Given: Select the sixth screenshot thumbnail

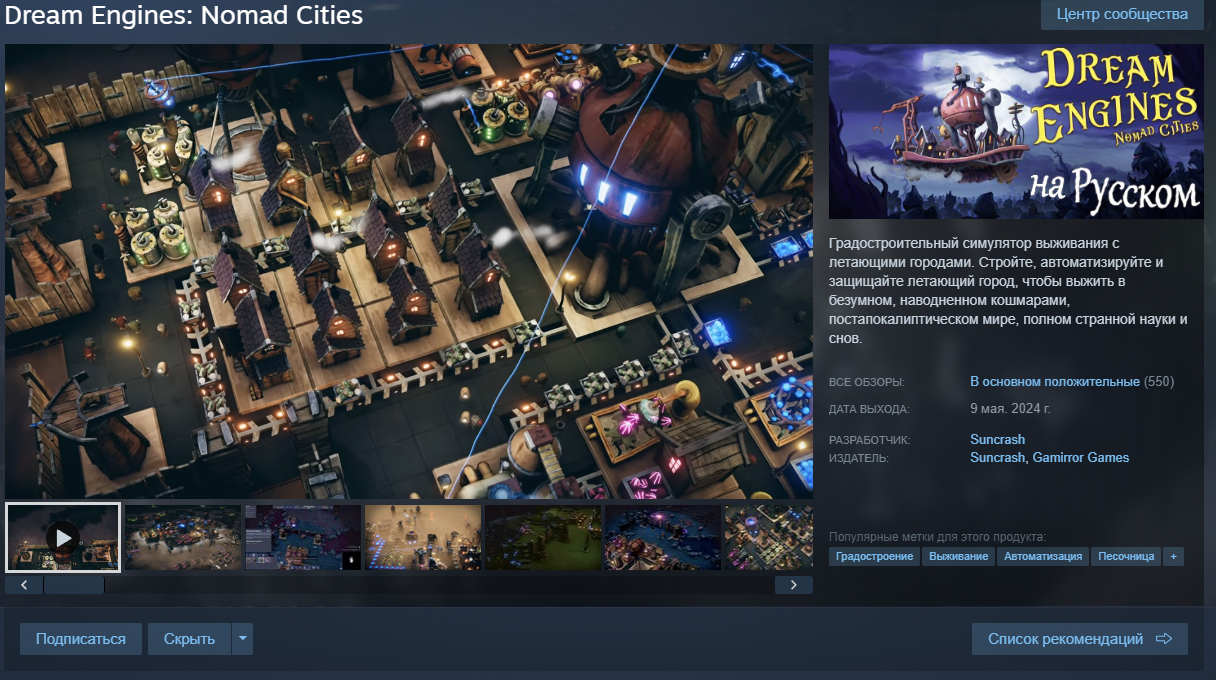Looking at the screenshot, I should [663, 538].
